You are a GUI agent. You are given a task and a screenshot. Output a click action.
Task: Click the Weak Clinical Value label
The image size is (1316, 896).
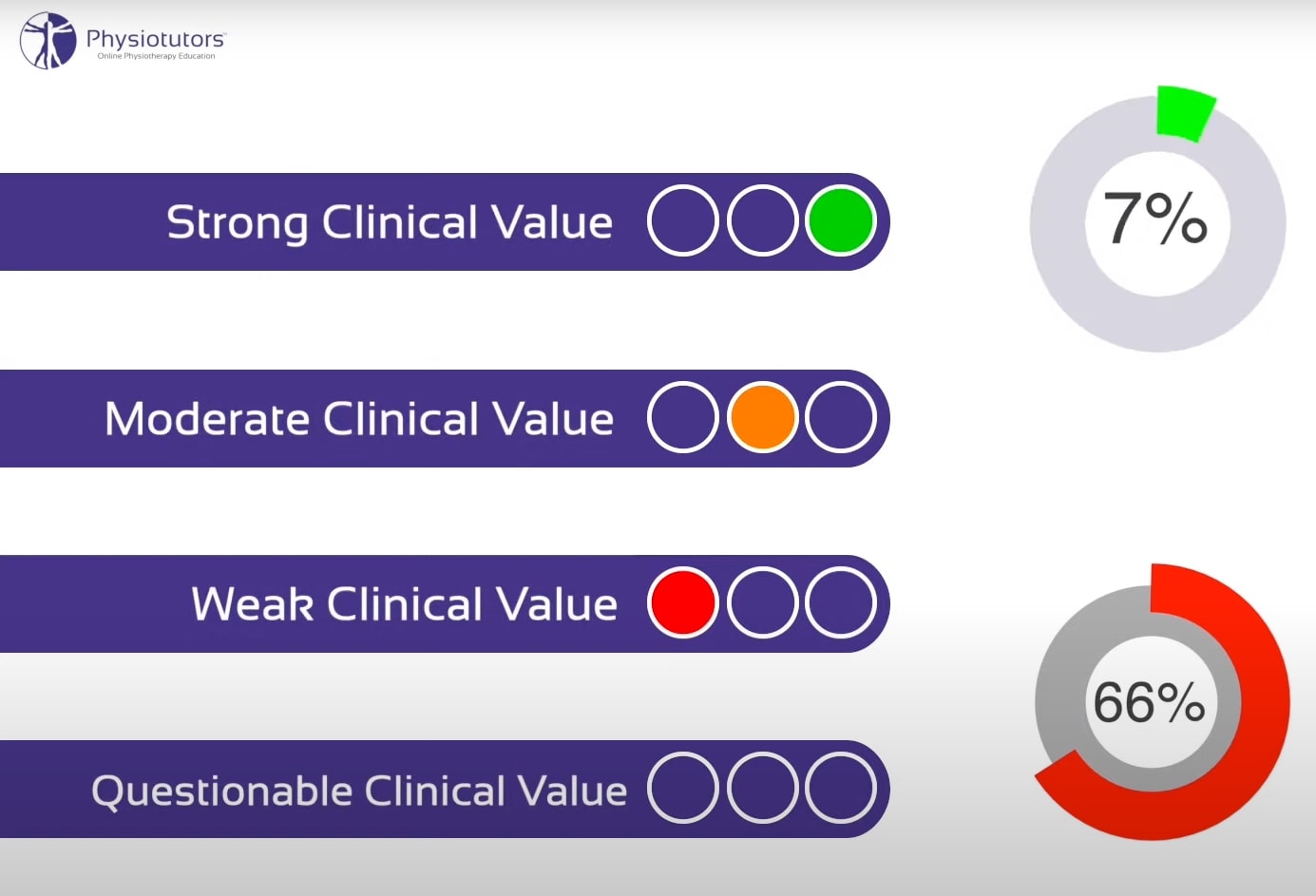(x=405, y=604)
